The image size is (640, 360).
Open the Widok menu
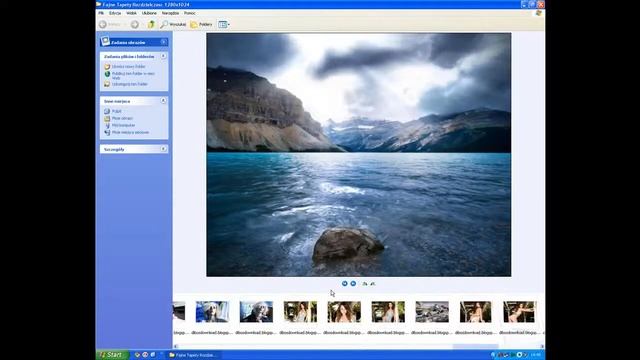(x=131, y=13)
